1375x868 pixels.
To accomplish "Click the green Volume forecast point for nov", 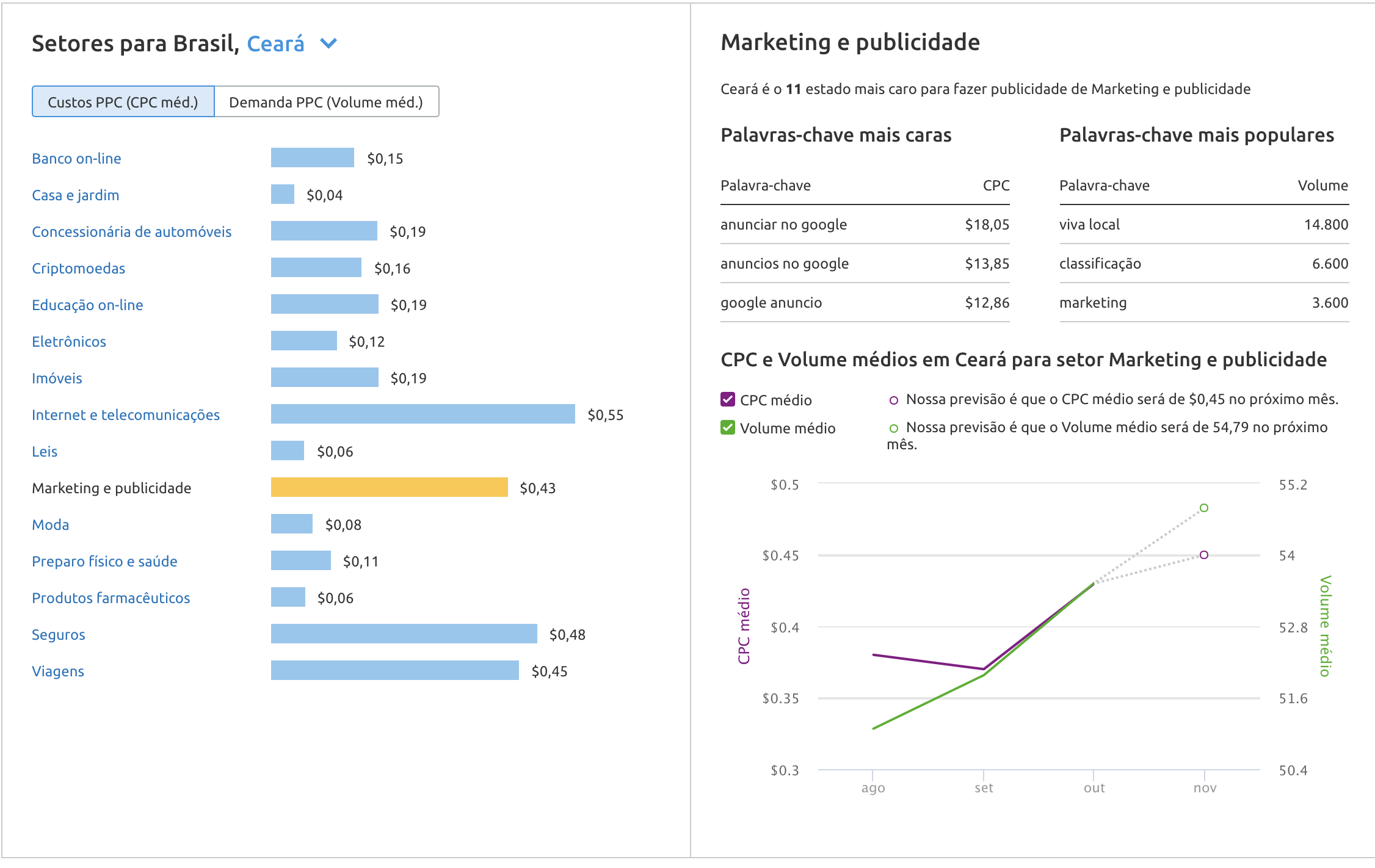I will (1204, 508).
